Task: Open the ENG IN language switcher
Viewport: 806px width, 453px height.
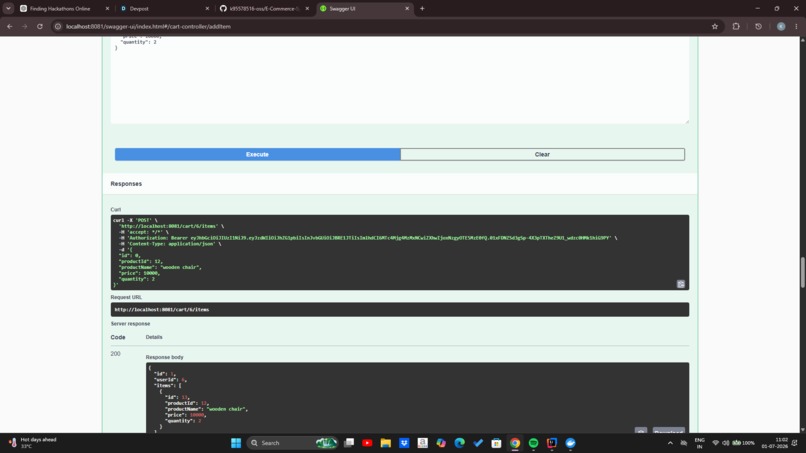Action: [700, 443]
